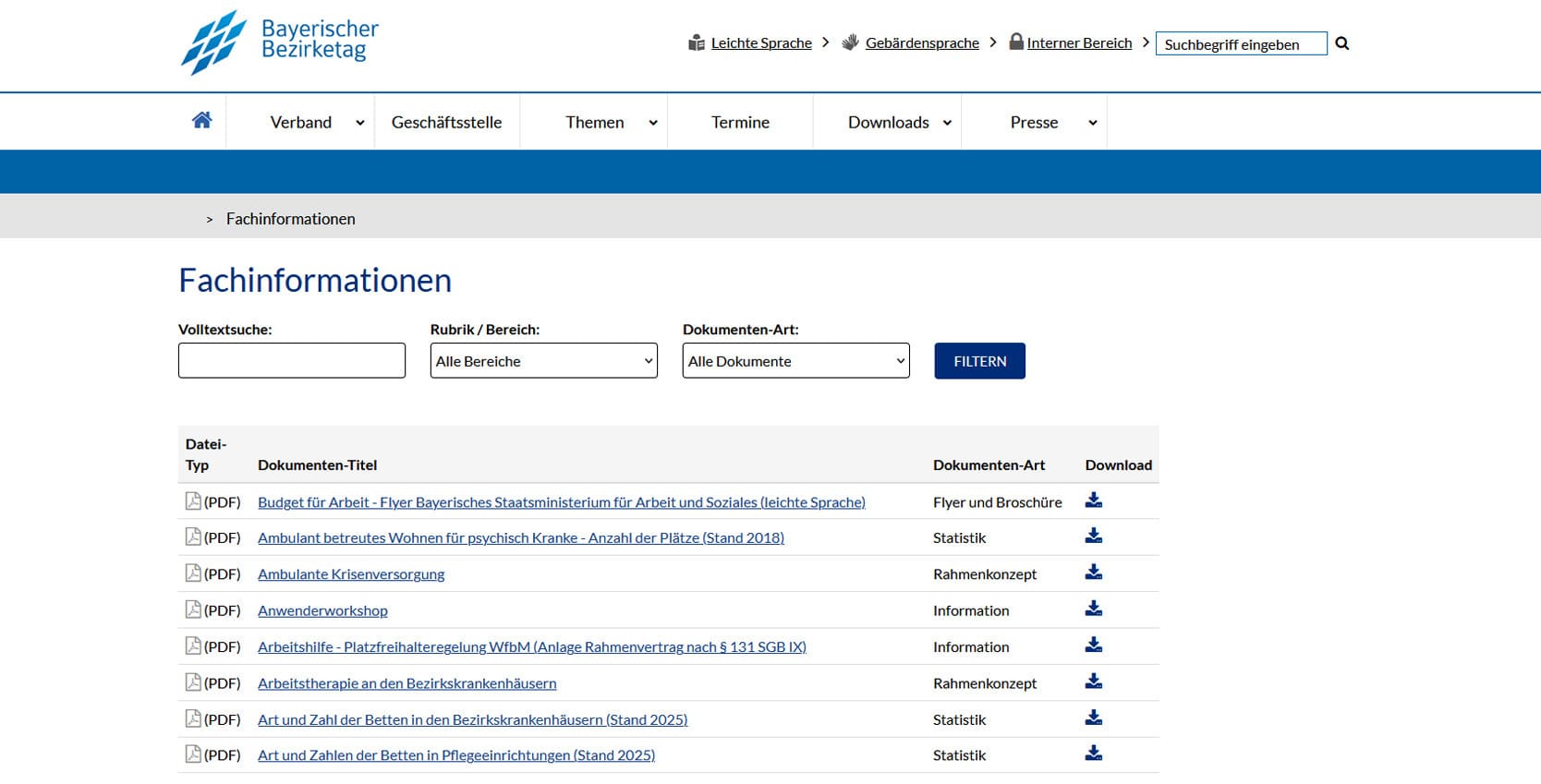Click the search magnifier icon
Image resolution: width=1541 pixels, height=784 pixels.
[1342, 43]
